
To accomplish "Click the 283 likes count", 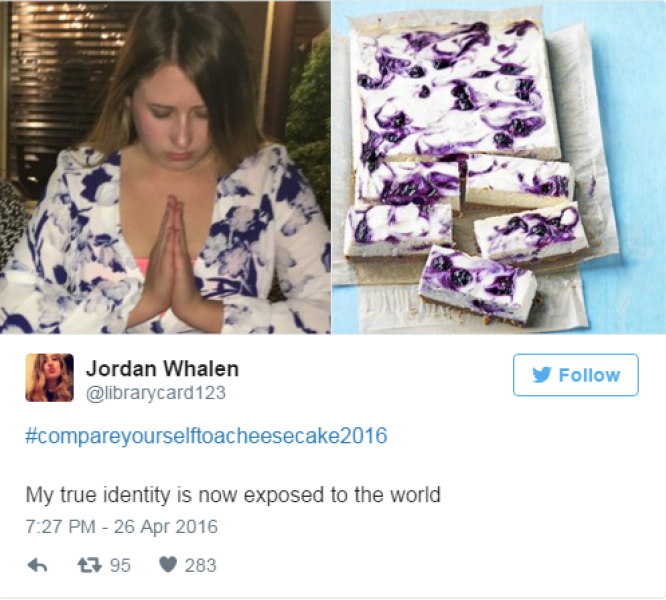I will pyautogui.click(x=200, y=565).
